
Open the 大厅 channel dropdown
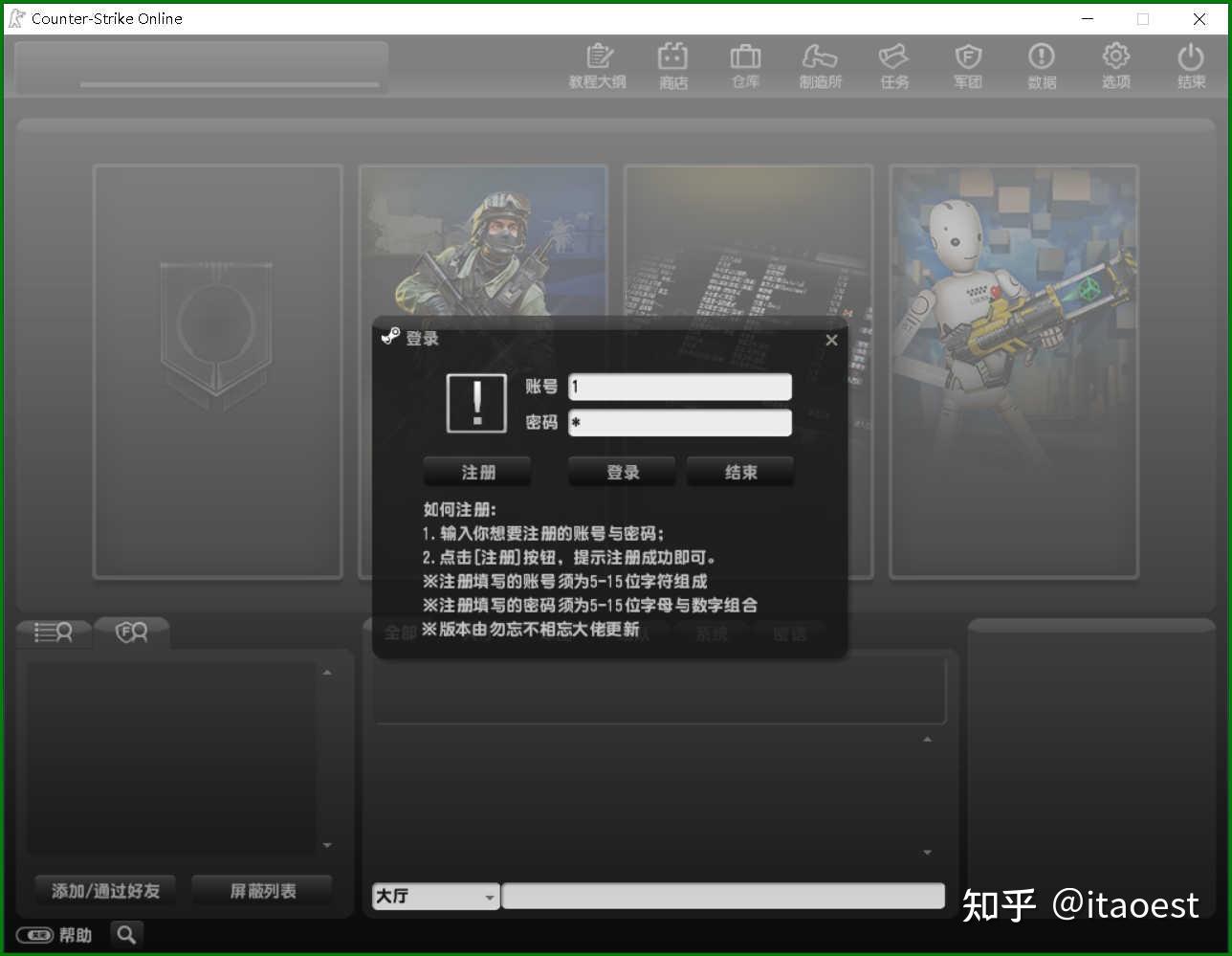435,896
